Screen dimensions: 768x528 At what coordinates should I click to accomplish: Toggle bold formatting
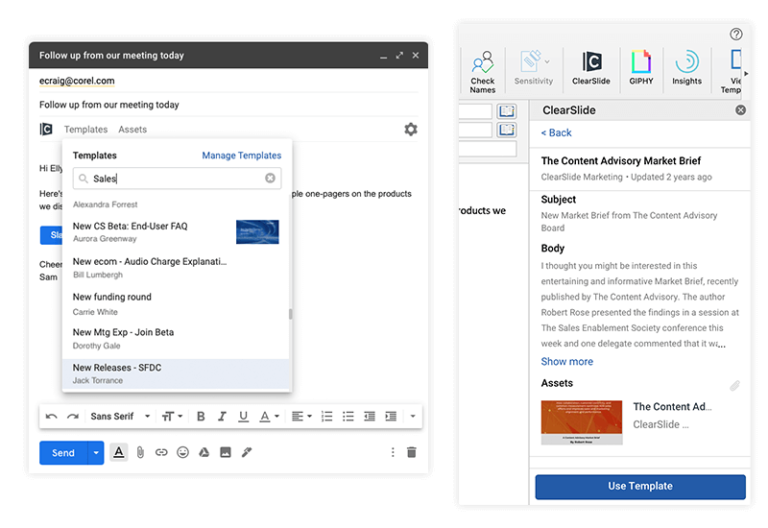click(201, 416)
